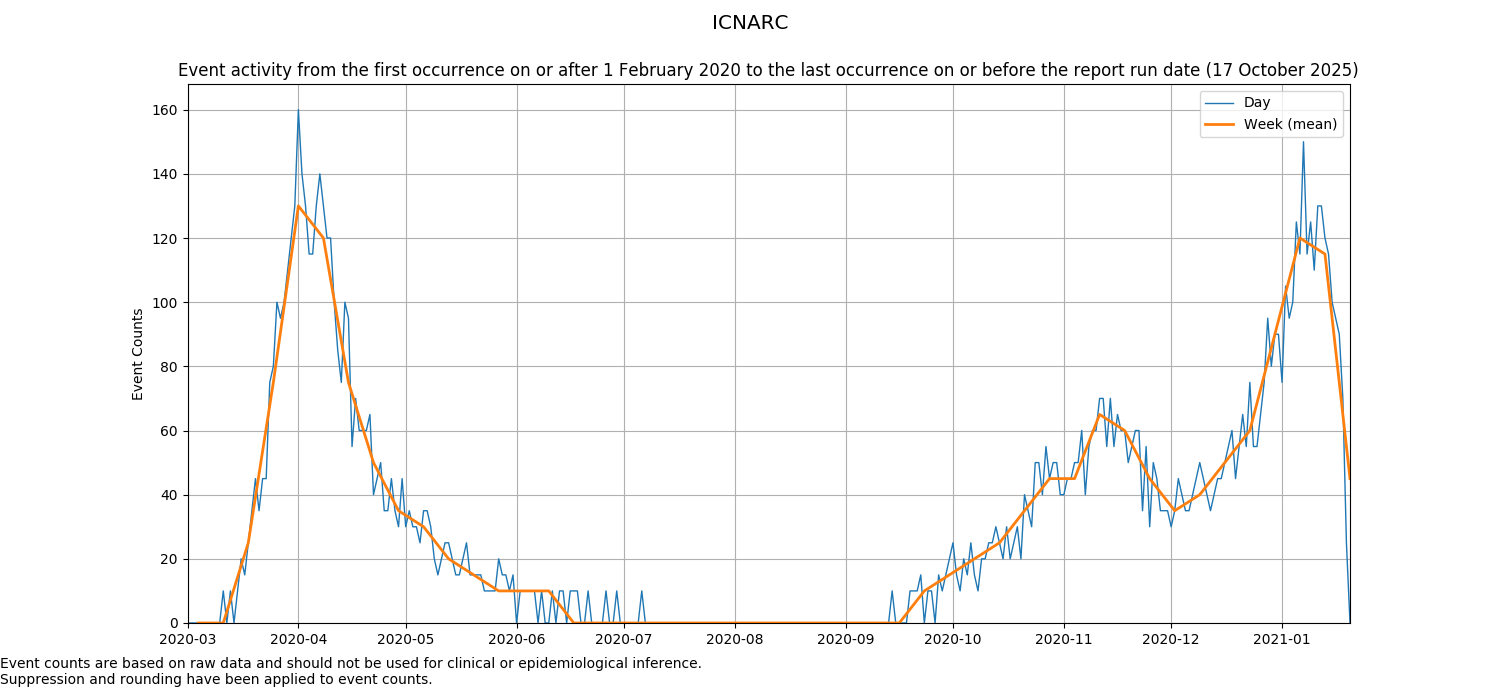The height and width of the screenshot is (700, 1500).
Task: Click the orange Week (mean) legend swatch
Action: (x=1221, y=125)
